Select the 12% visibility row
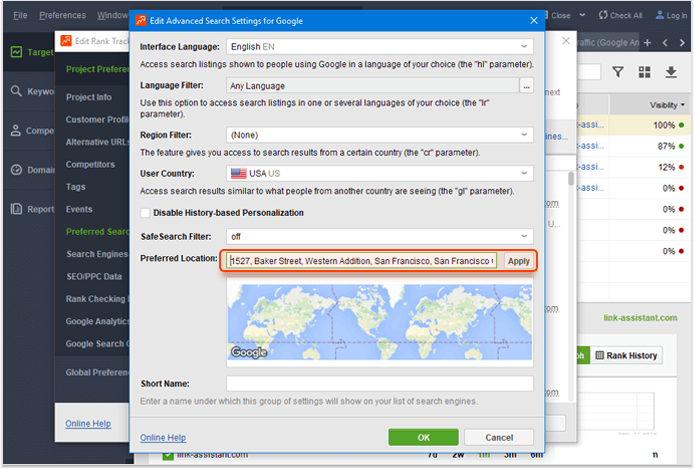The height and width of the screenshot is (469, 694). 634,167
